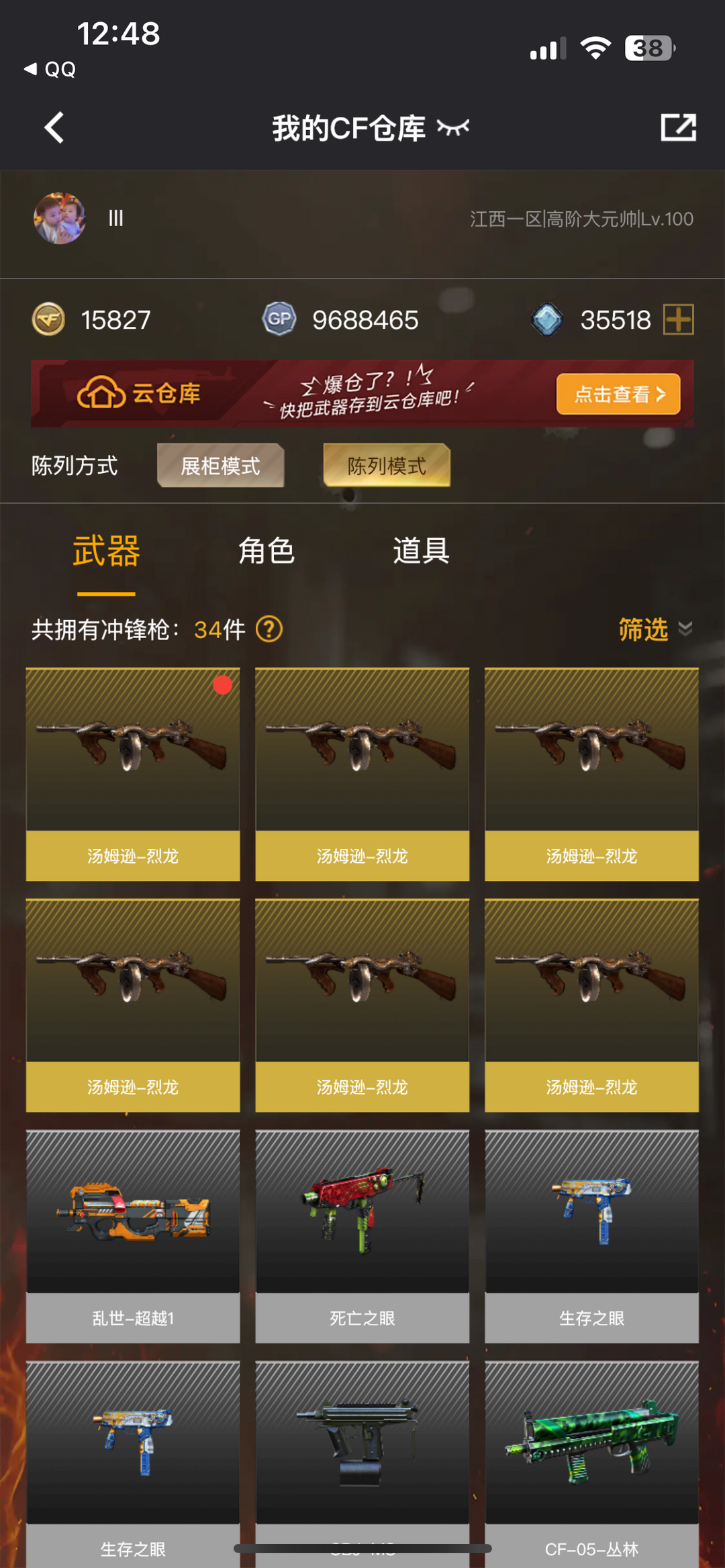The width and height of the screenshot is (725, 1568).
Task: Expand the 筛选 filter dropdown
Action: 655,629
